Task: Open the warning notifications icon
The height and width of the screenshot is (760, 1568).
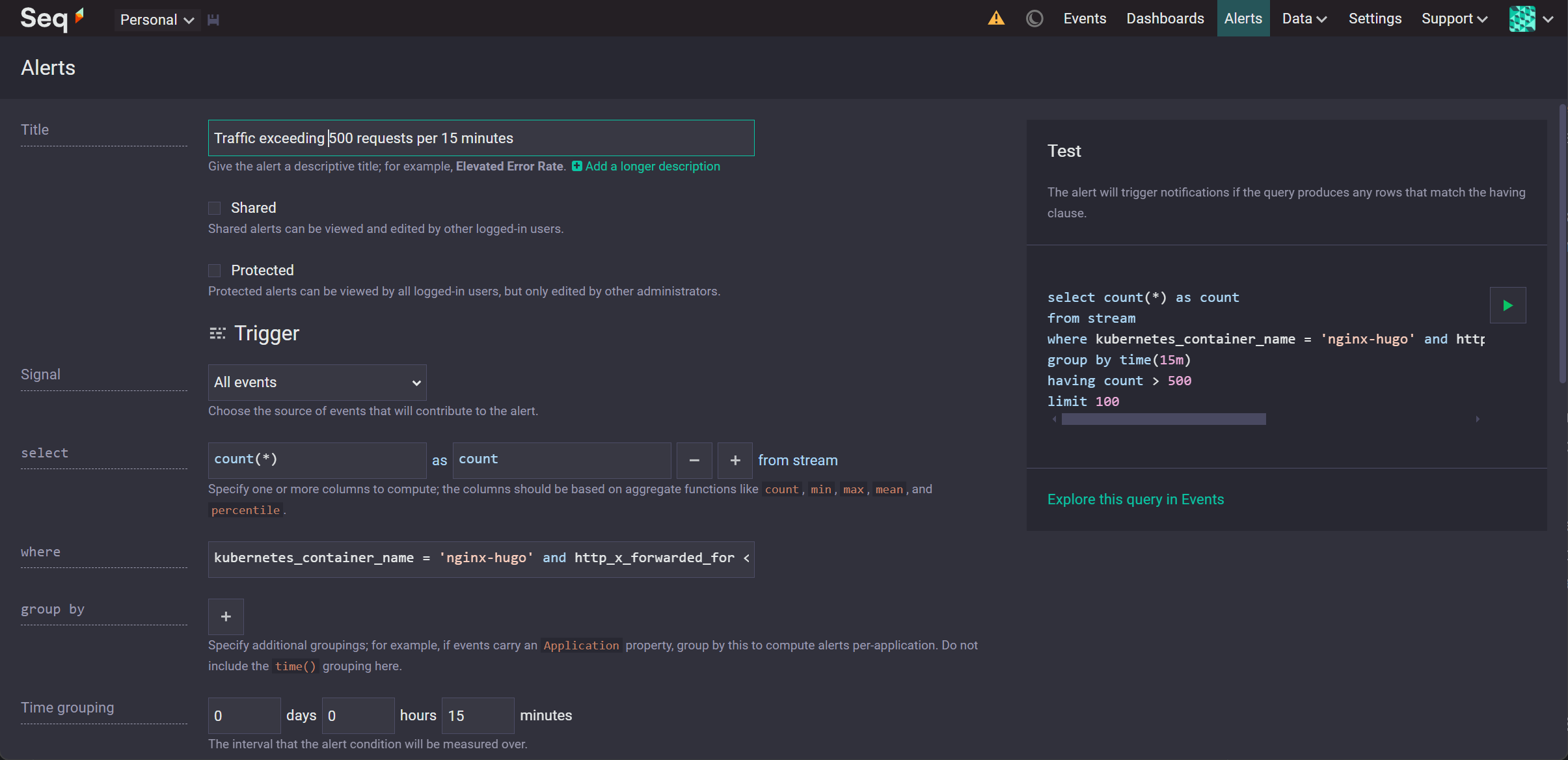Action: pyautogui.click(x=996, y=18)
